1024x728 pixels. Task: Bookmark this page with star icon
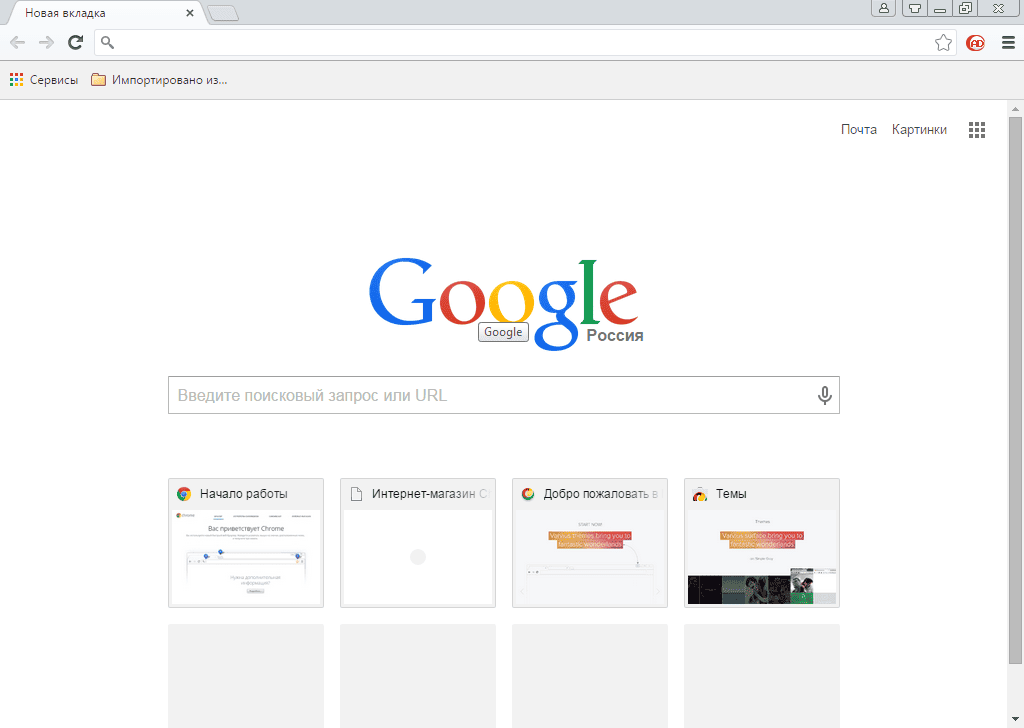[x=943, y=42]
